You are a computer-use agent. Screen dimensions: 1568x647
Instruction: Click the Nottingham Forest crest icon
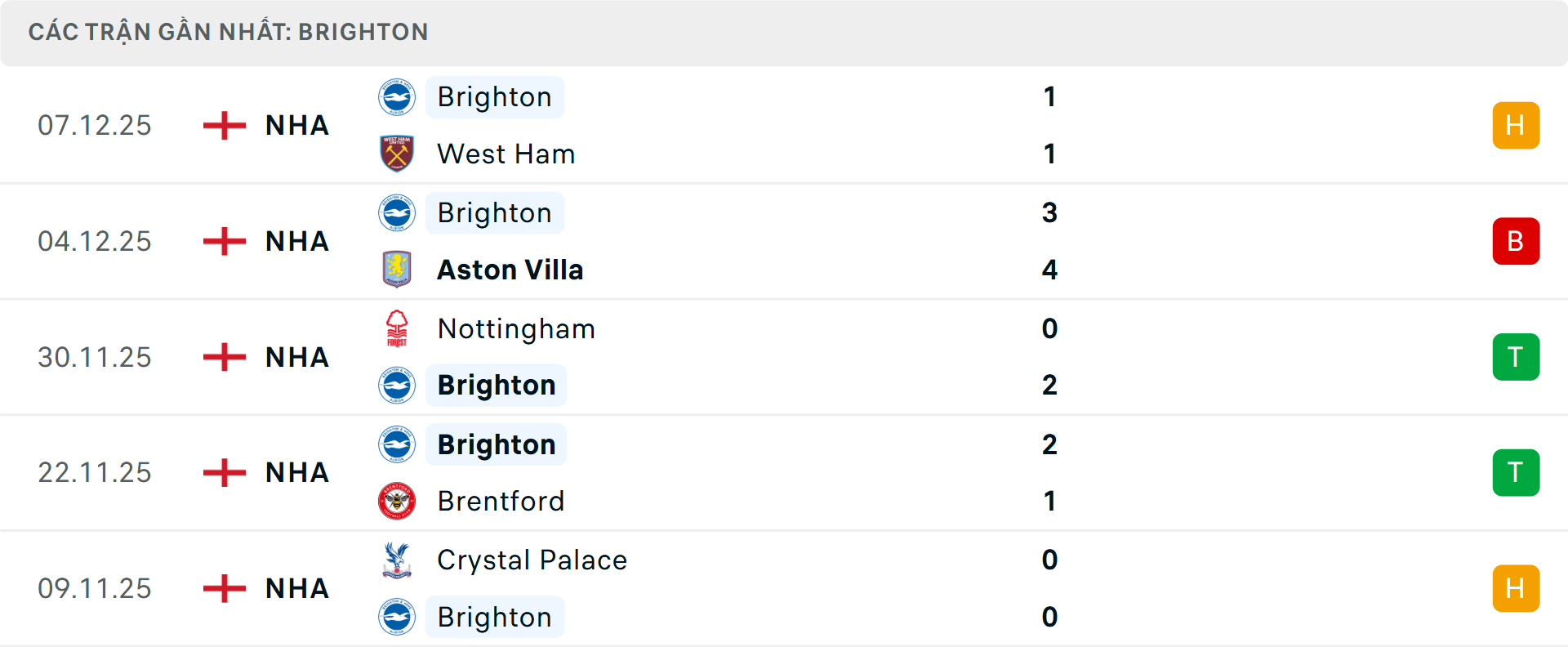coord(397,328)
